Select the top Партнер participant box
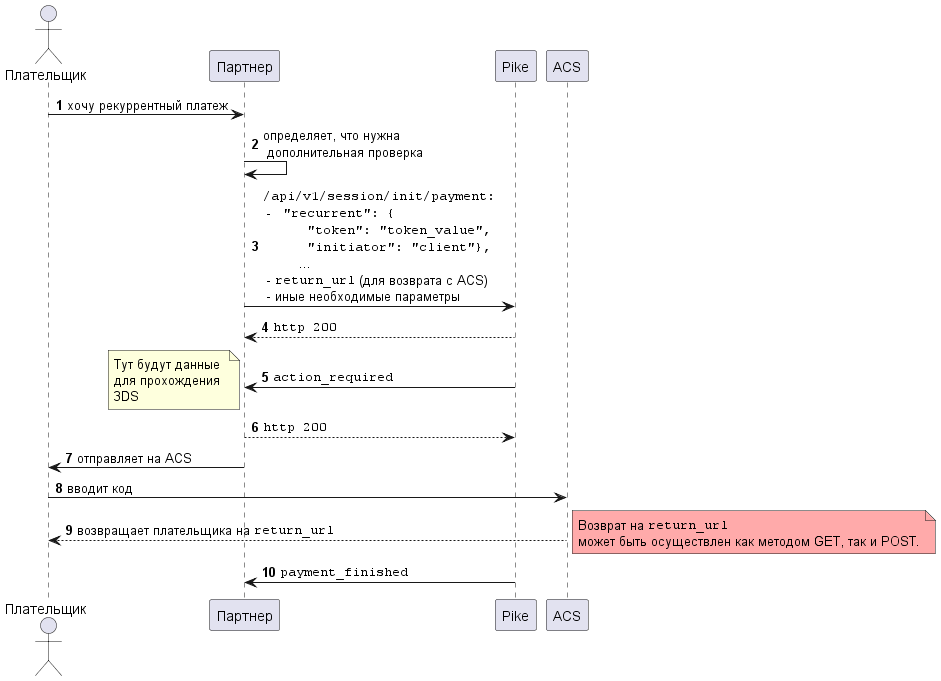Viewport: 941px width, 681px height. (x=244, y=66)
